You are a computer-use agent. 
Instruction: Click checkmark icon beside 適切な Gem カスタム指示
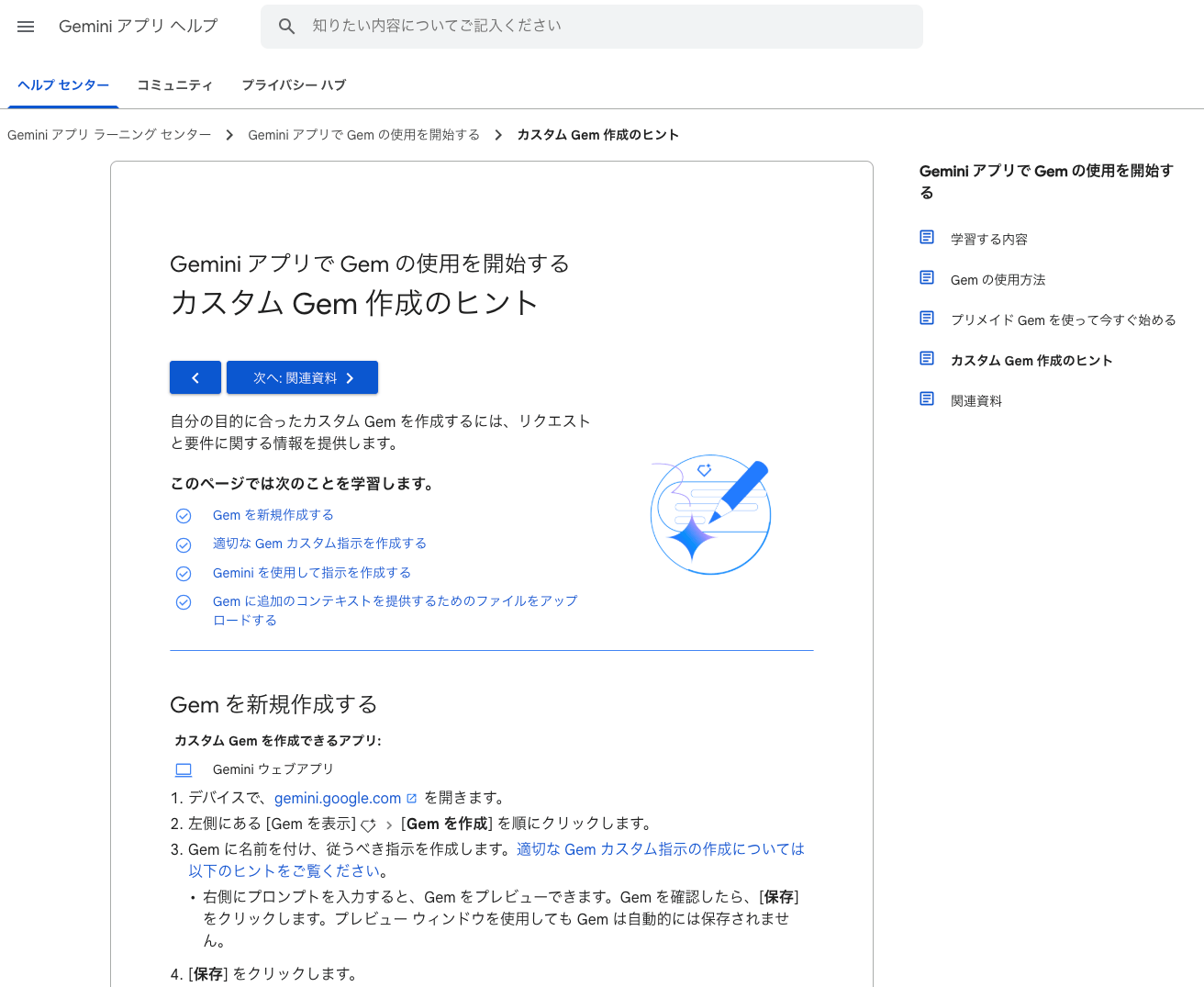point(184,544)
